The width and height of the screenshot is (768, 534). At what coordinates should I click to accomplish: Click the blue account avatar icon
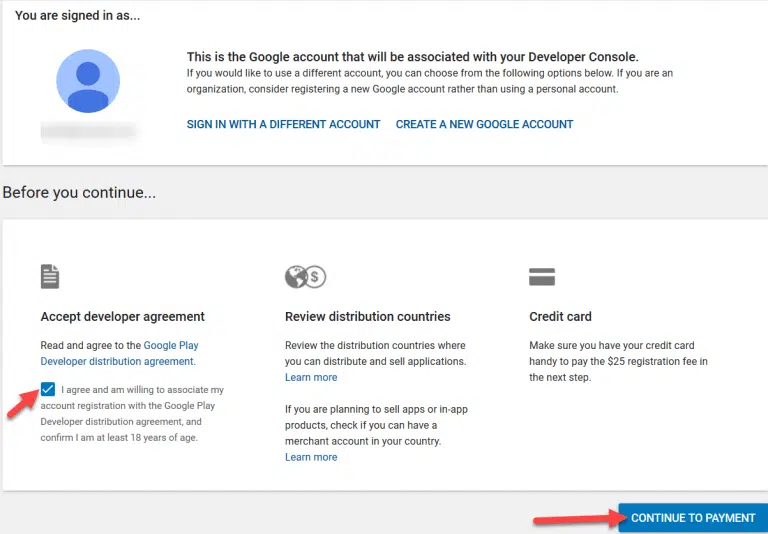[x=88, y=81]
